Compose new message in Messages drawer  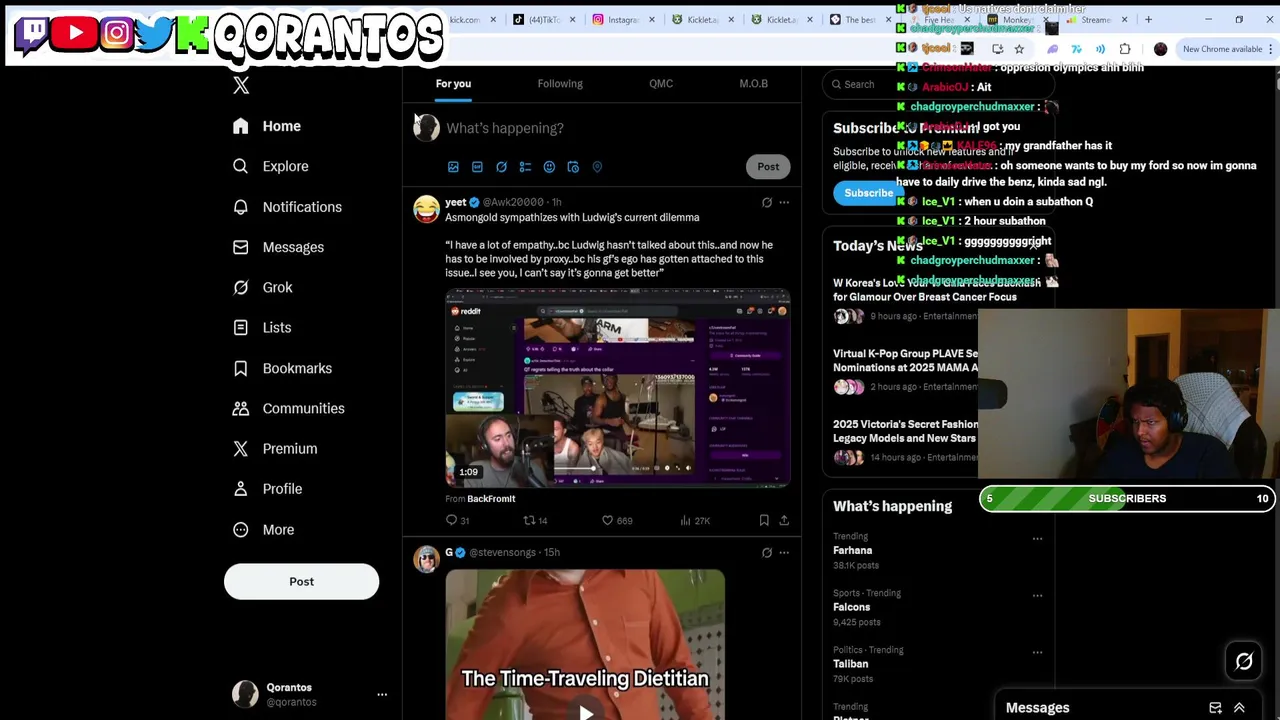pyautogui.click(x=1215, y=708)
